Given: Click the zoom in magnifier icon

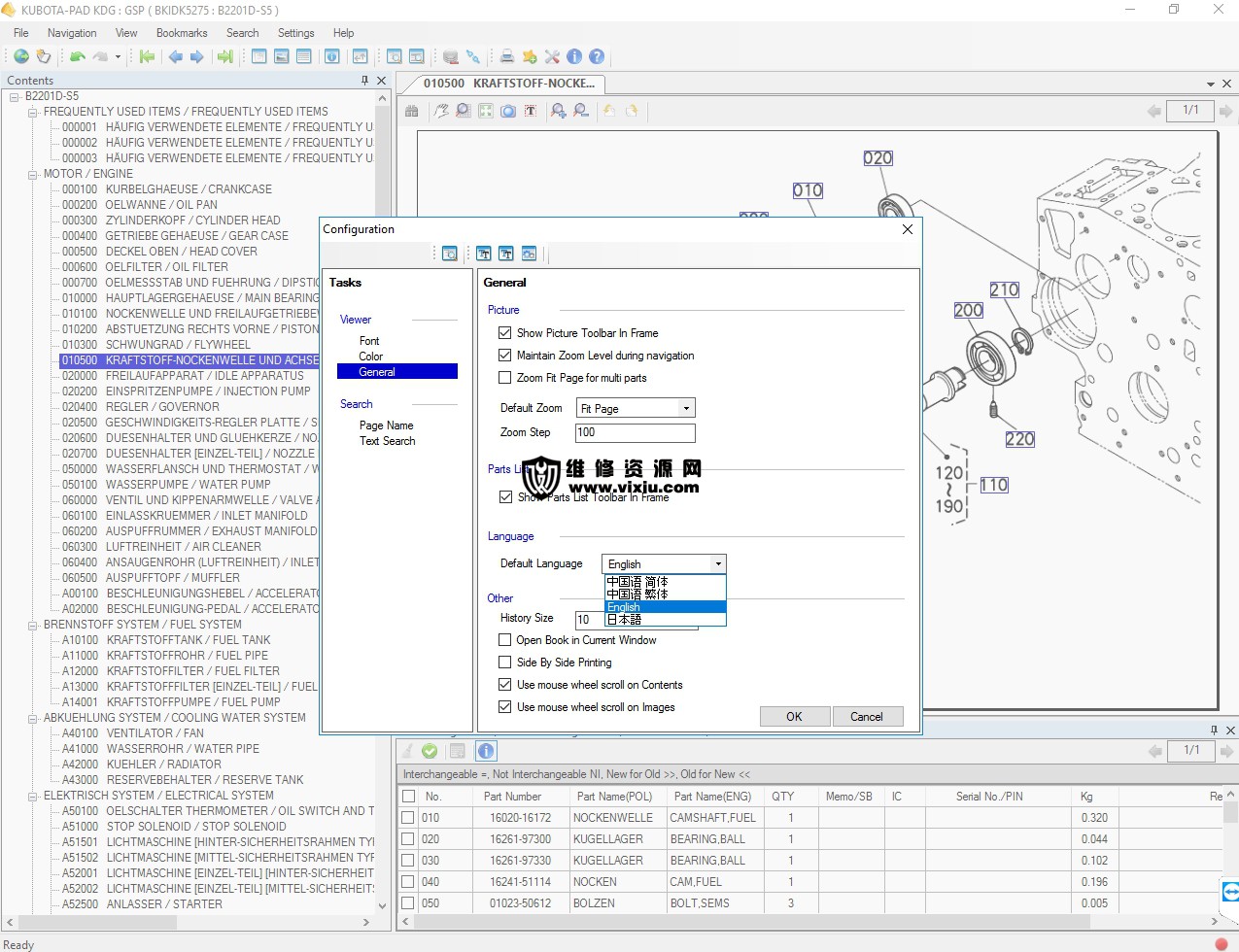Looking at the screenshot, I should click(x=558, y=111).
